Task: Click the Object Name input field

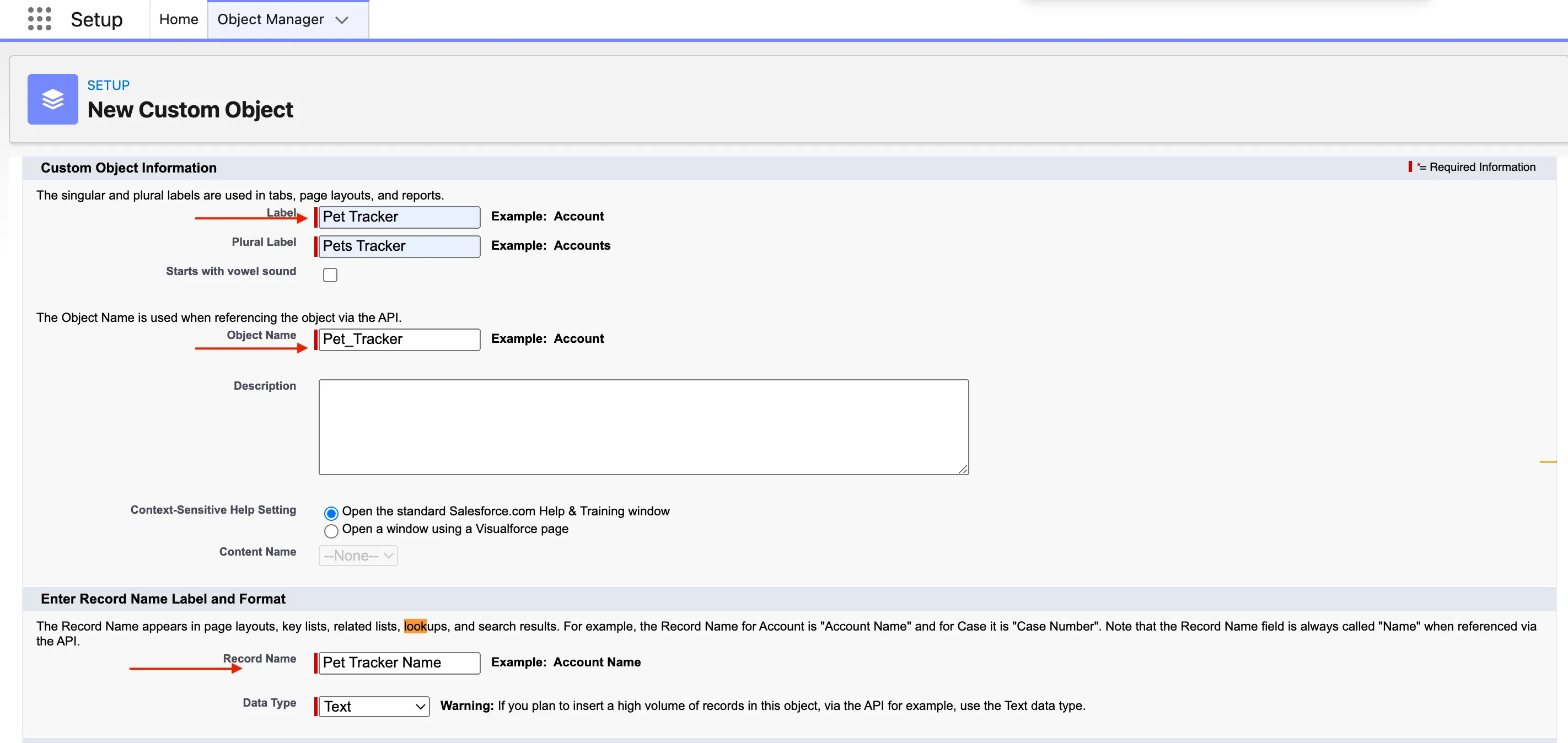Action: tap(399, 340)
